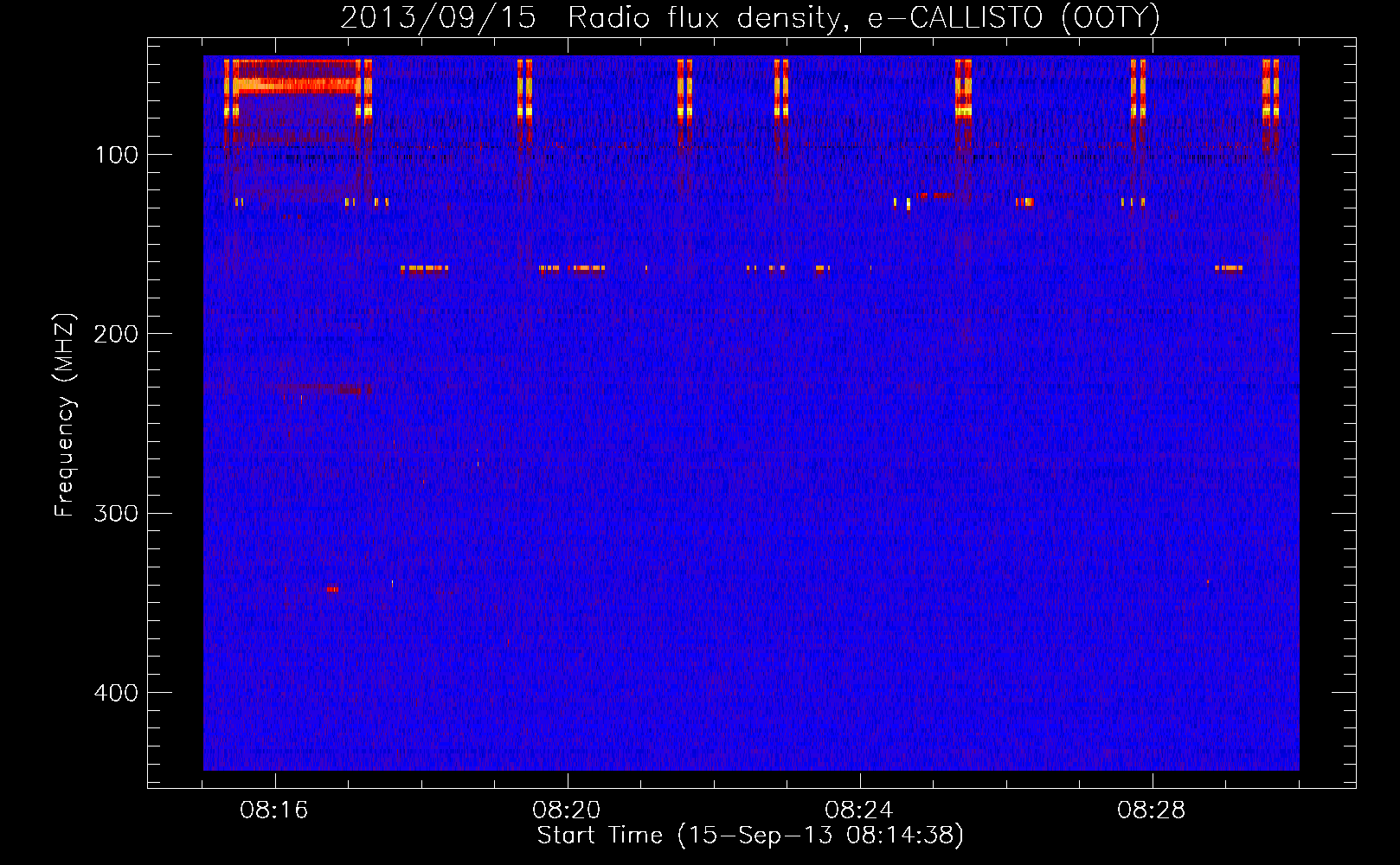The height and width of the screenshot is (865, 1400).
Task: Click the plot title "2013/09/15 Radio flux density, e-CALLISTO (OOTY)"
Action: (749, 17)
